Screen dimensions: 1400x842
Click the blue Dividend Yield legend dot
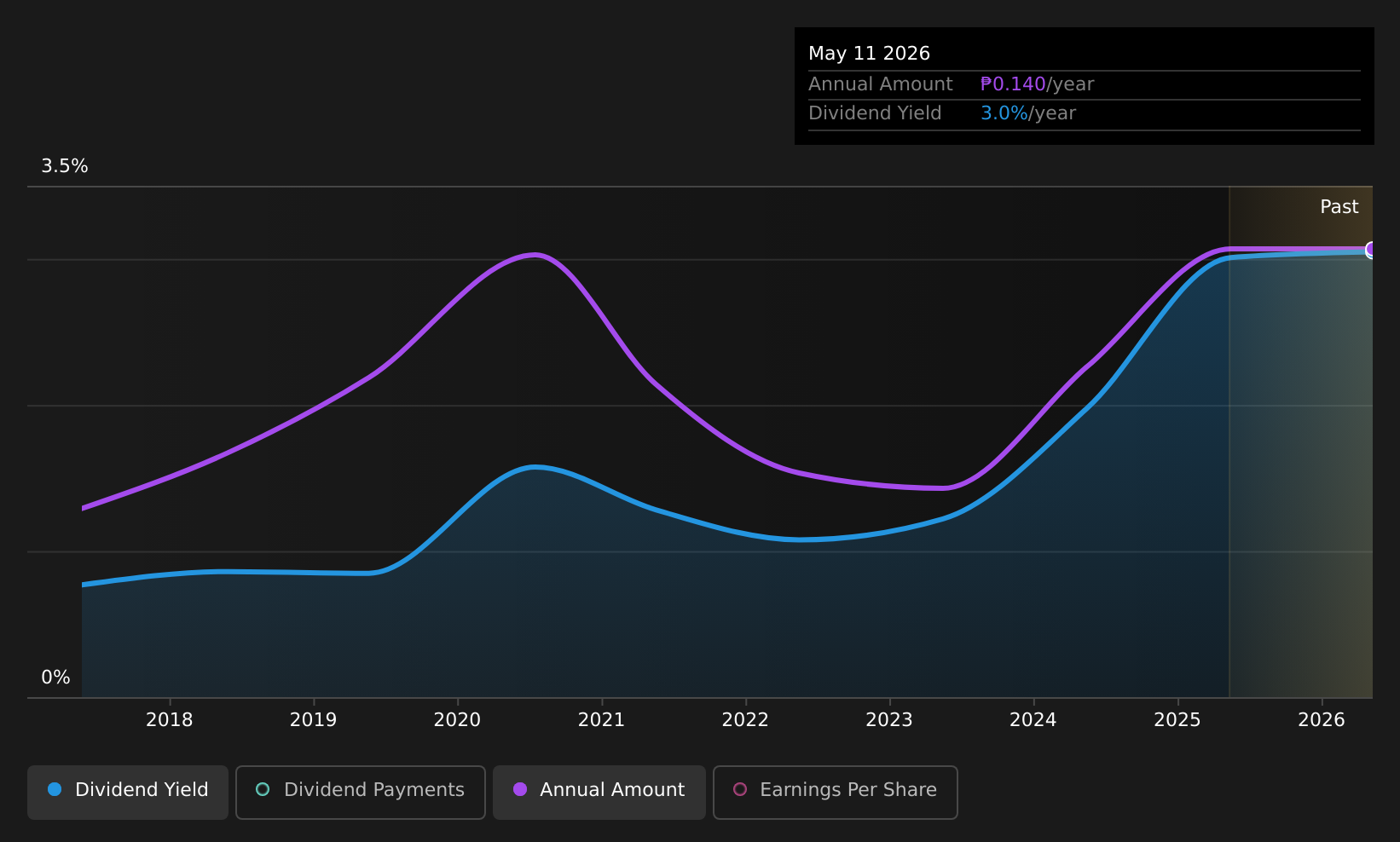pyautogui.click(x=55, y=789)
